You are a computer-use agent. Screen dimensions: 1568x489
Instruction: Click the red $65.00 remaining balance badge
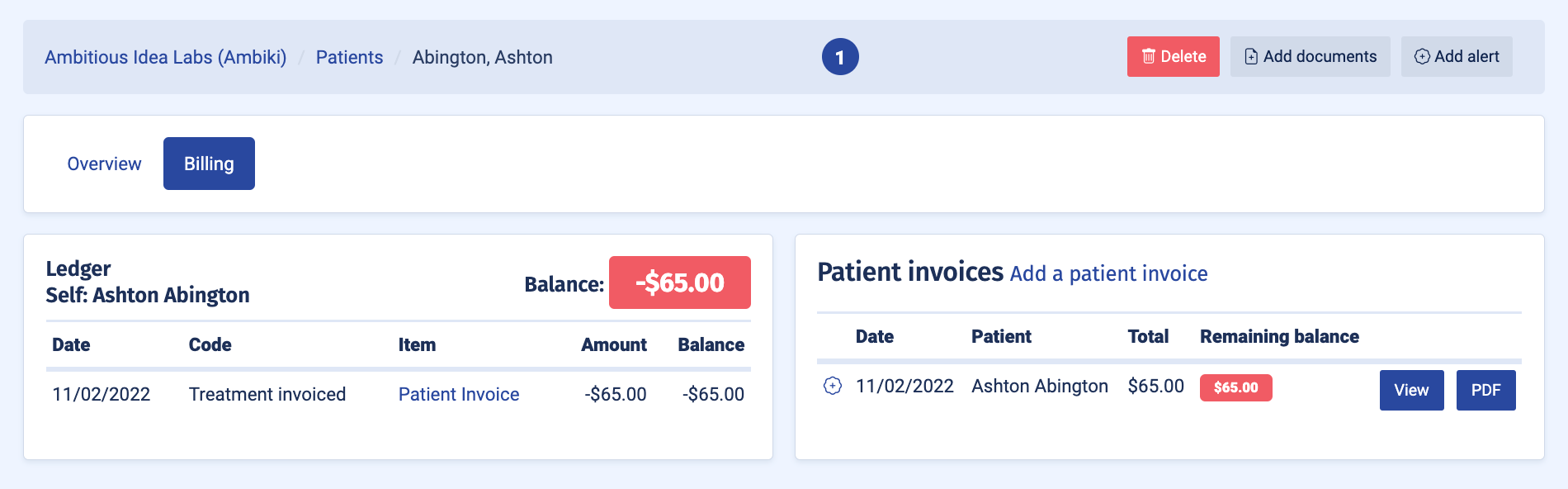[x=1235, y=387]
